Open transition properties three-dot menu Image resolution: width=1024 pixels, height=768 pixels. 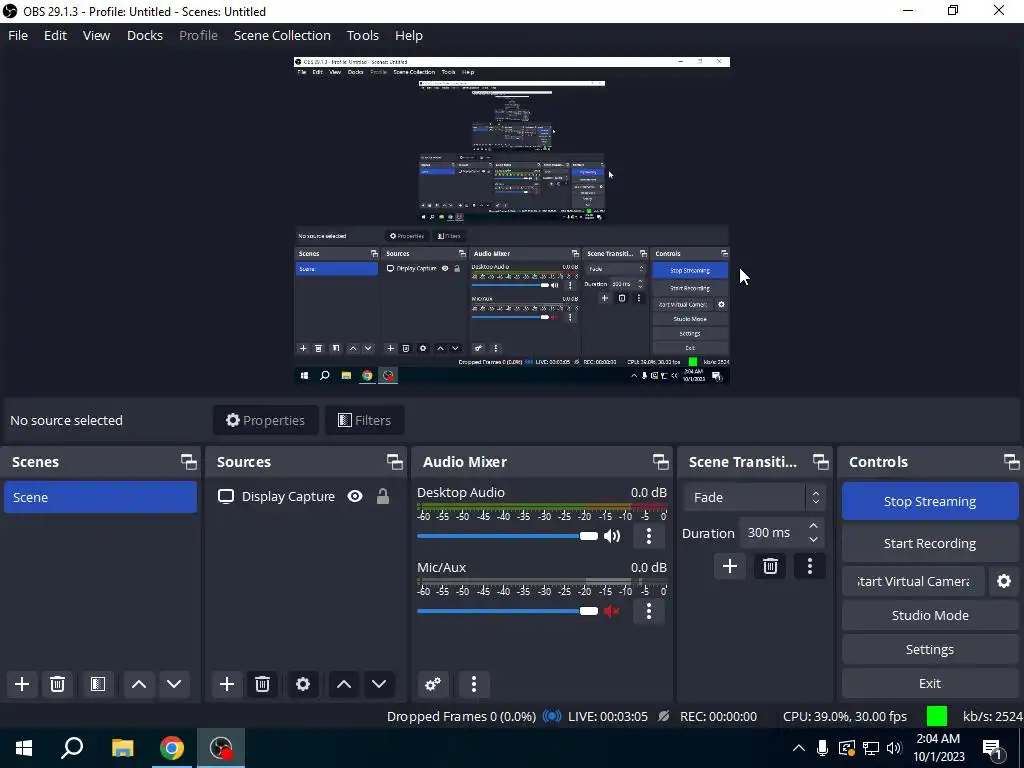click(810, 566)
